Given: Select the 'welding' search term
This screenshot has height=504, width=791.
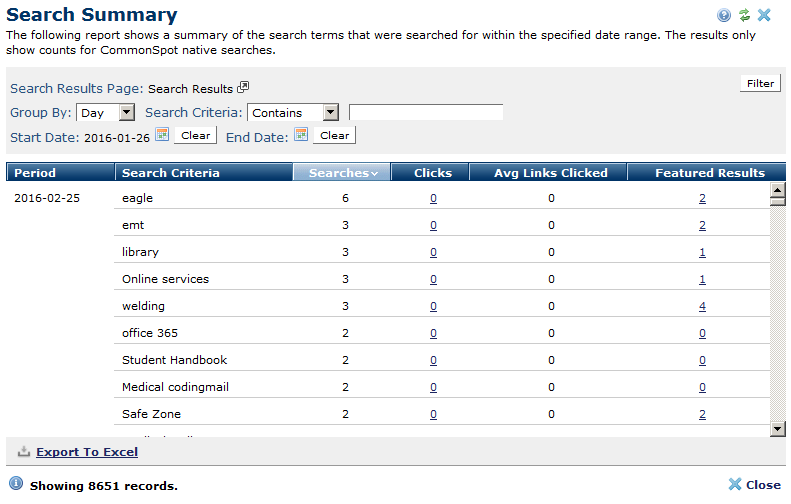Looking at the screenshot, I should [143, 306].
